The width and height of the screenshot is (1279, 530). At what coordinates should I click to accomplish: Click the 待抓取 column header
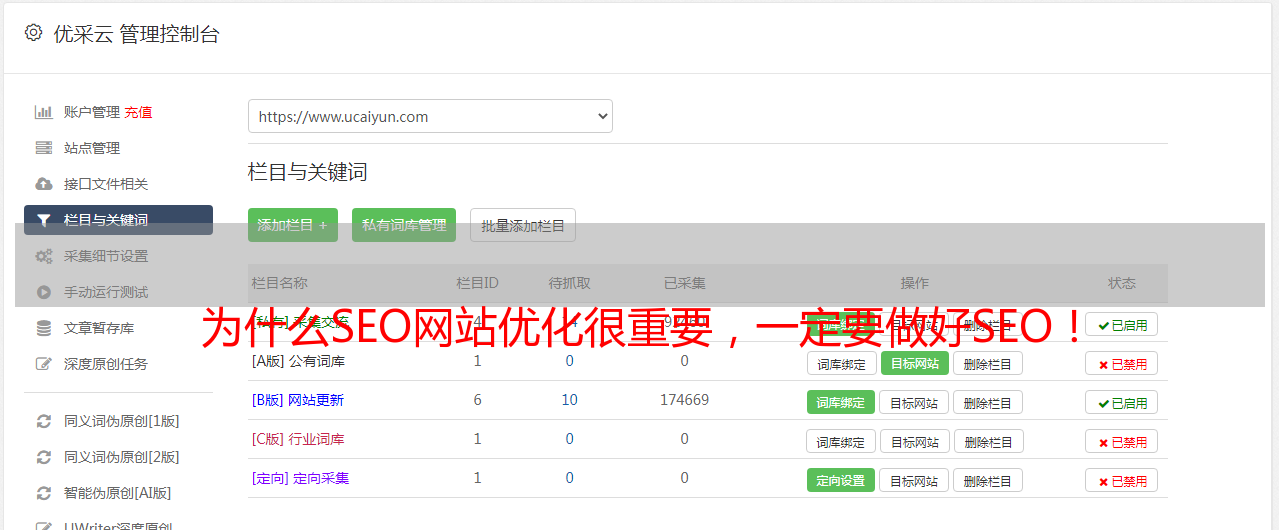point(569,283)
